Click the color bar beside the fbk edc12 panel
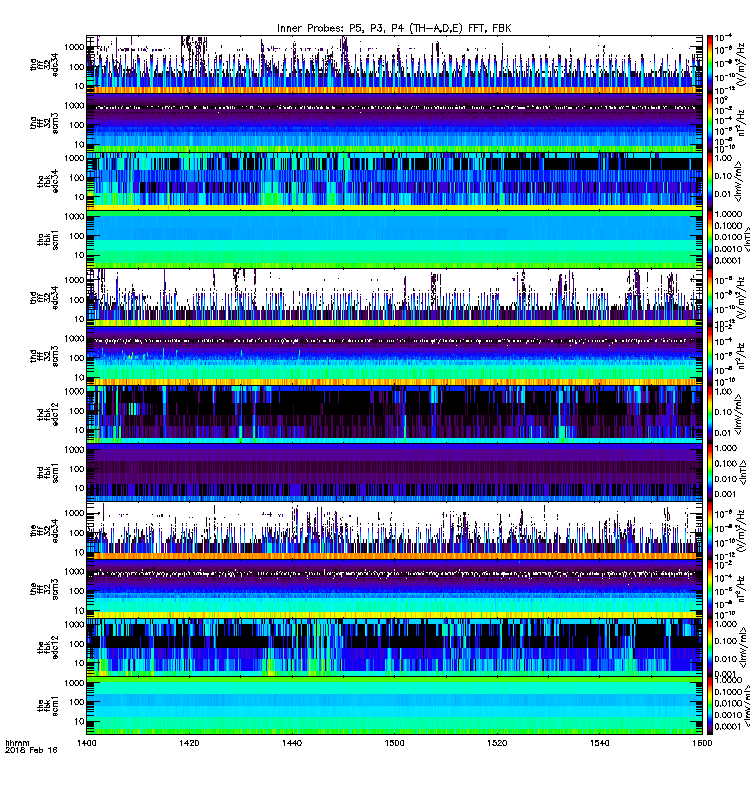Image resolution: width=750 pixels, height=800 pixels. (710, 647)
